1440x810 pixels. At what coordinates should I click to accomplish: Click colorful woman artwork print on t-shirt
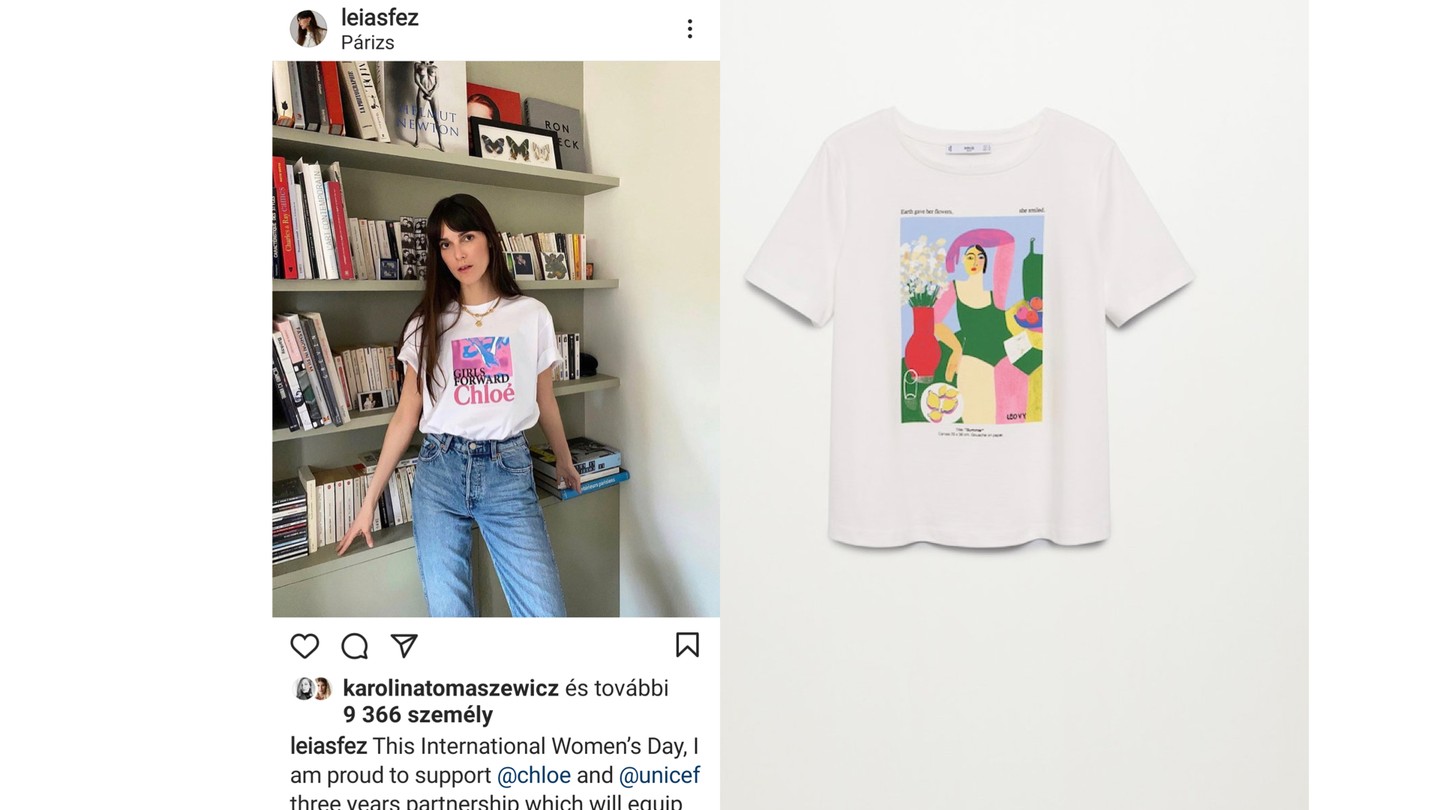click(972, 319)
